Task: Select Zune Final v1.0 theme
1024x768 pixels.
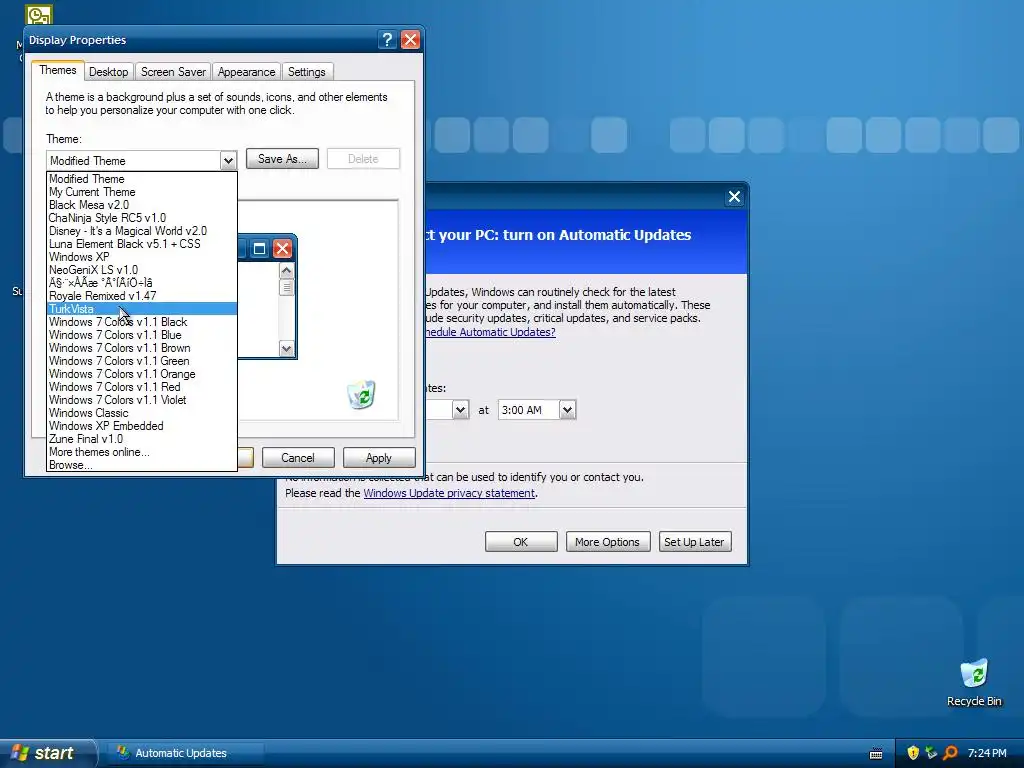Action: pos(142,439)
